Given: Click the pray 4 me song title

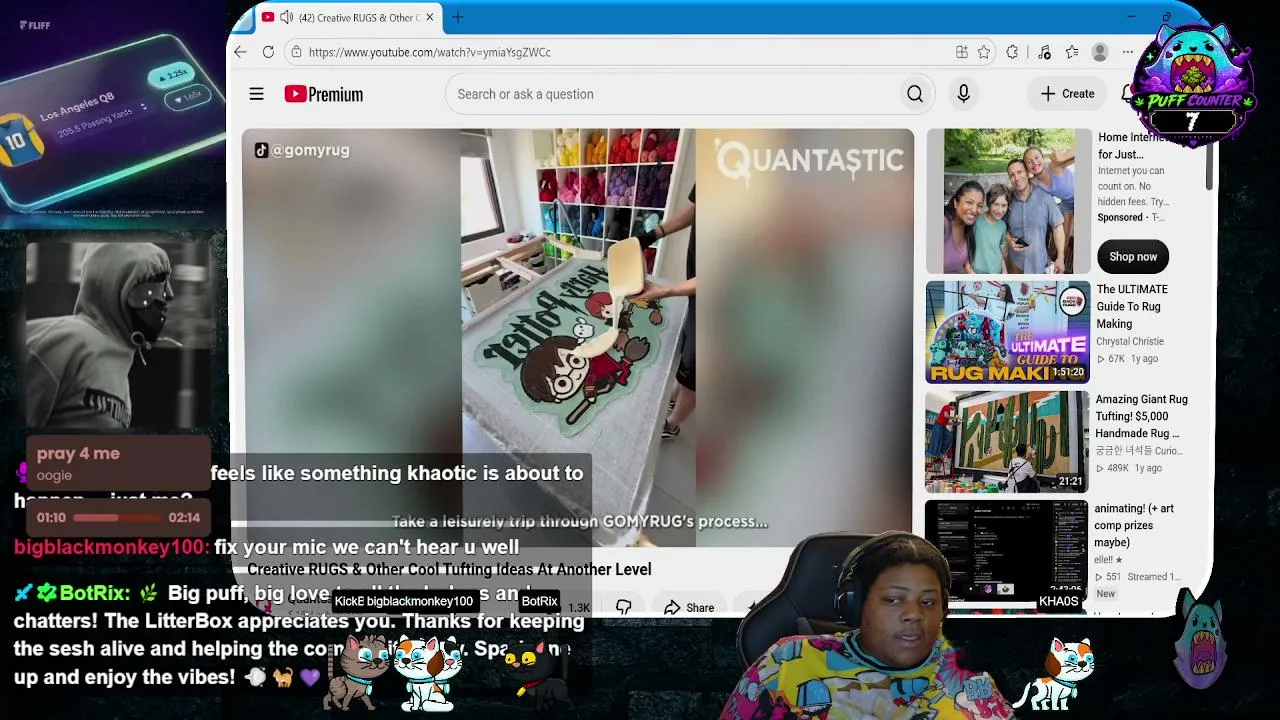Looking at the screenshot, I should point(78,453).
